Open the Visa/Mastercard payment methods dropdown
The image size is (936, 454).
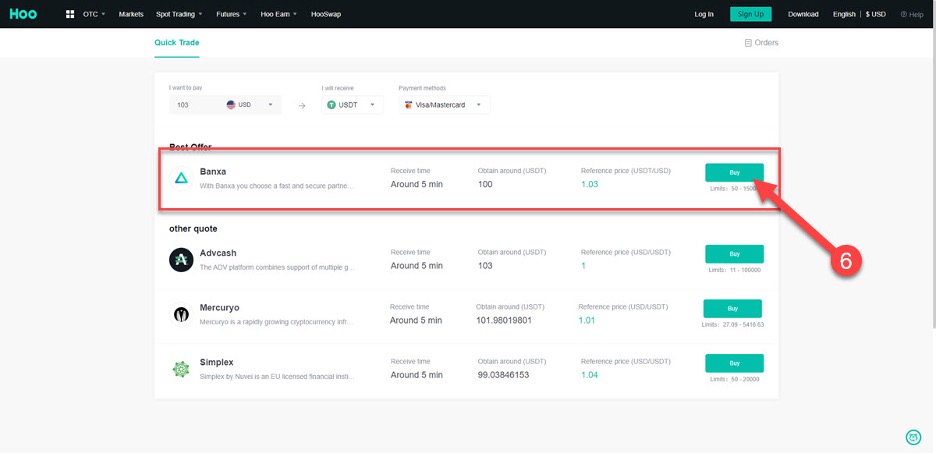pyautogui.click(x=444, y=105)
